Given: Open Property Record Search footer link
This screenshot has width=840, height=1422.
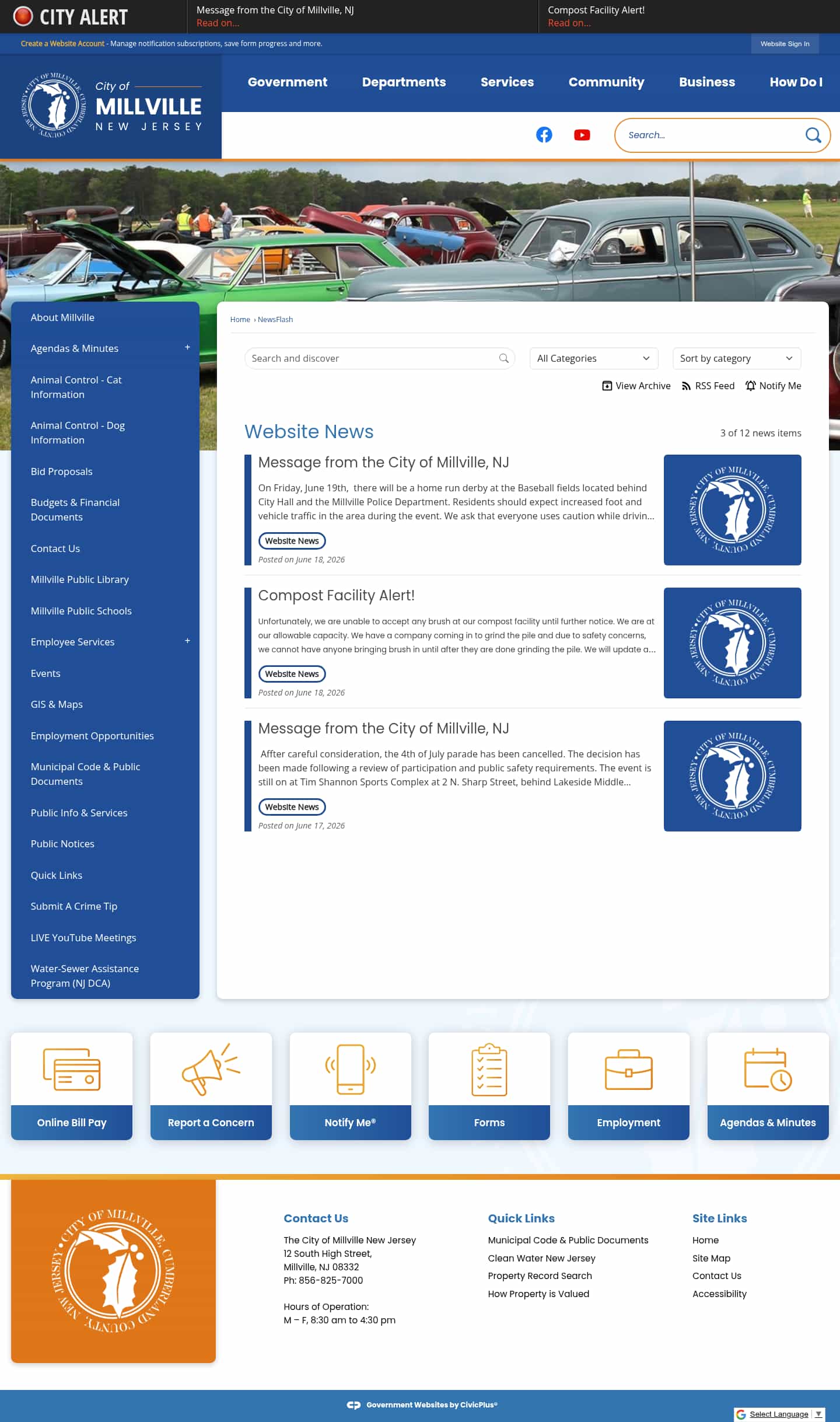Looking at the screenshot, I should click(540, 1276).
